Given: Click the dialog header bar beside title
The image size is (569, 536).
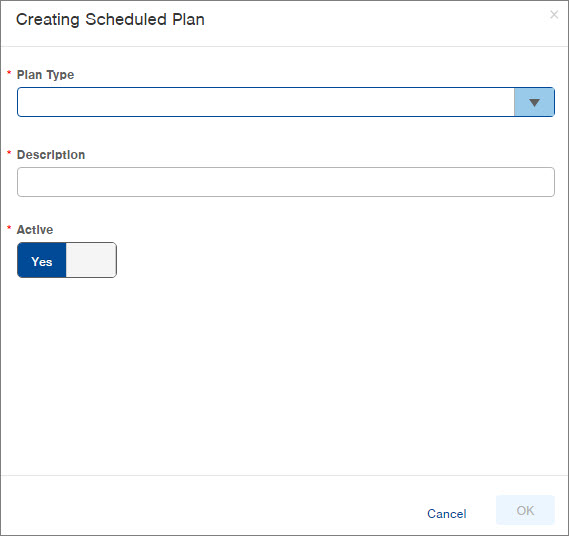Looking at the screenshot, I should [374, 22].
